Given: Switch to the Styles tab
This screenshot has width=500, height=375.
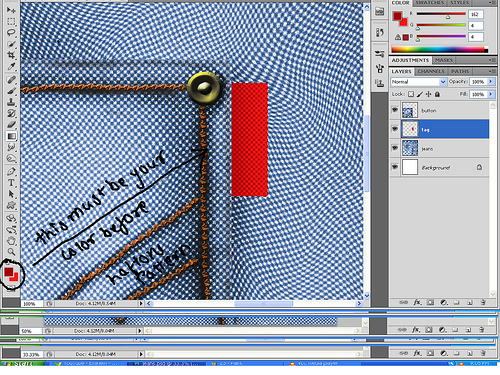Looking at the screenshot, I should [459, 3].
